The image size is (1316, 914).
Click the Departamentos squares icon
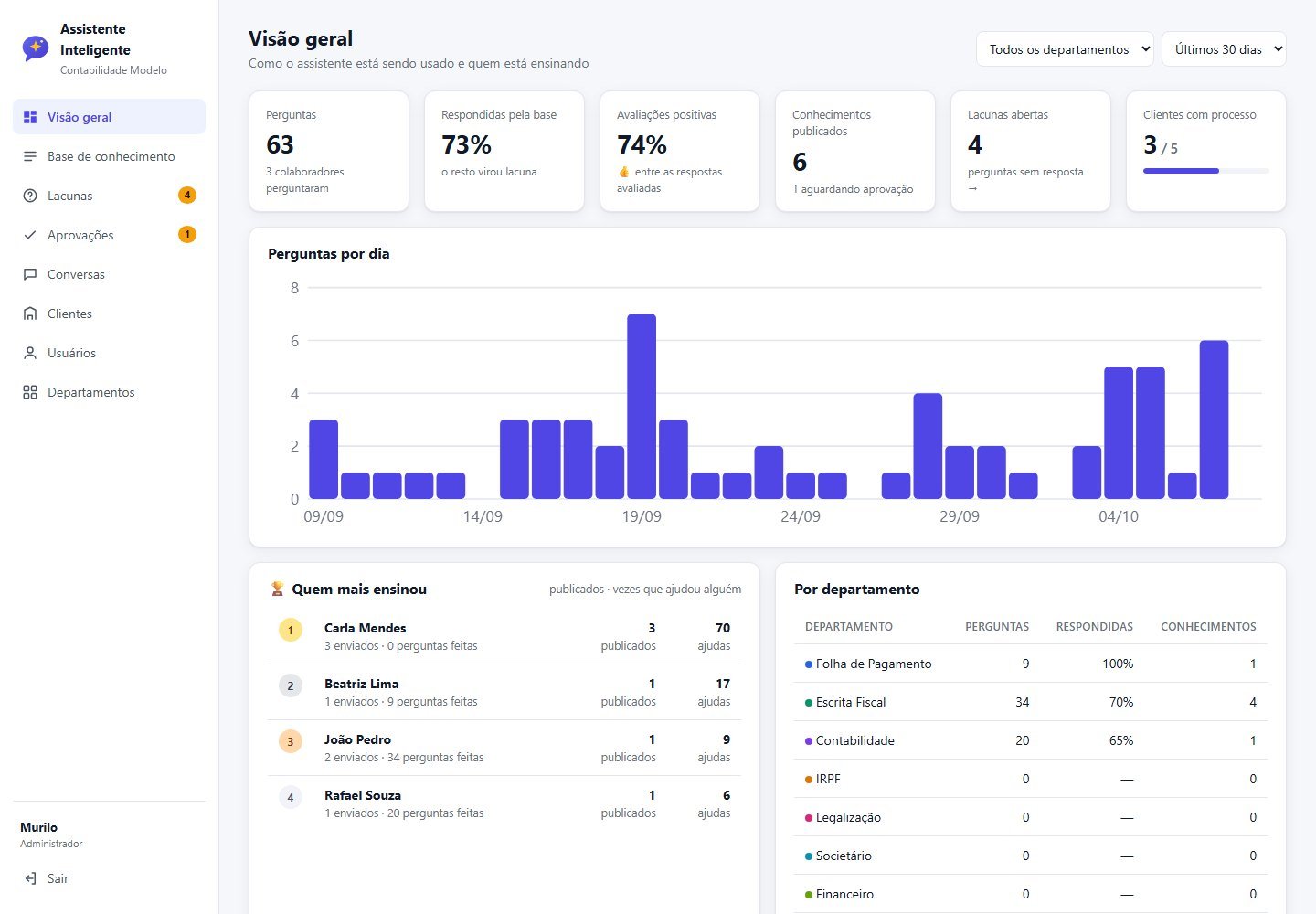point(30,392)
